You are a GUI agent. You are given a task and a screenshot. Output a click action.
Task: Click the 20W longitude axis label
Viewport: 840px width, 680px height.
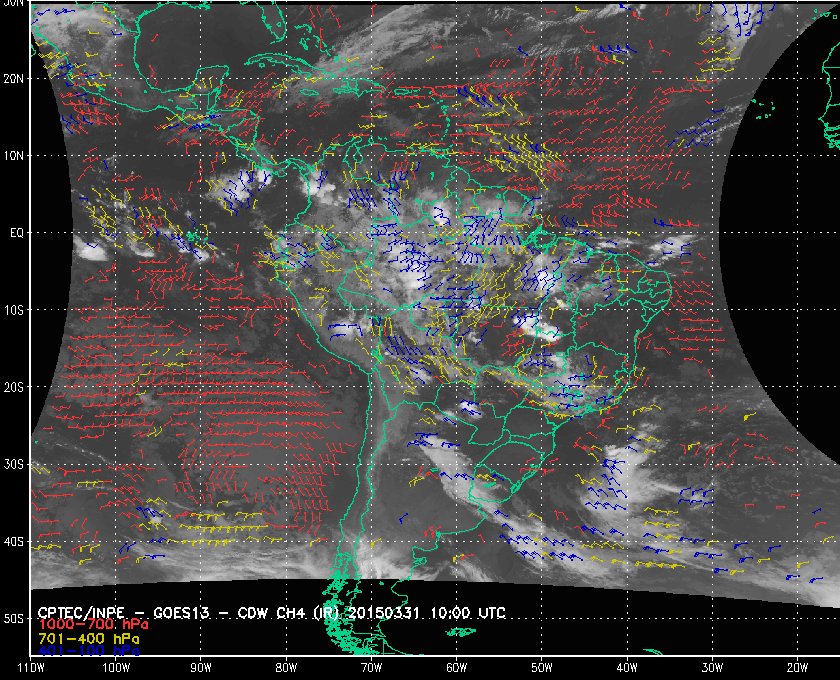(795, 666)
